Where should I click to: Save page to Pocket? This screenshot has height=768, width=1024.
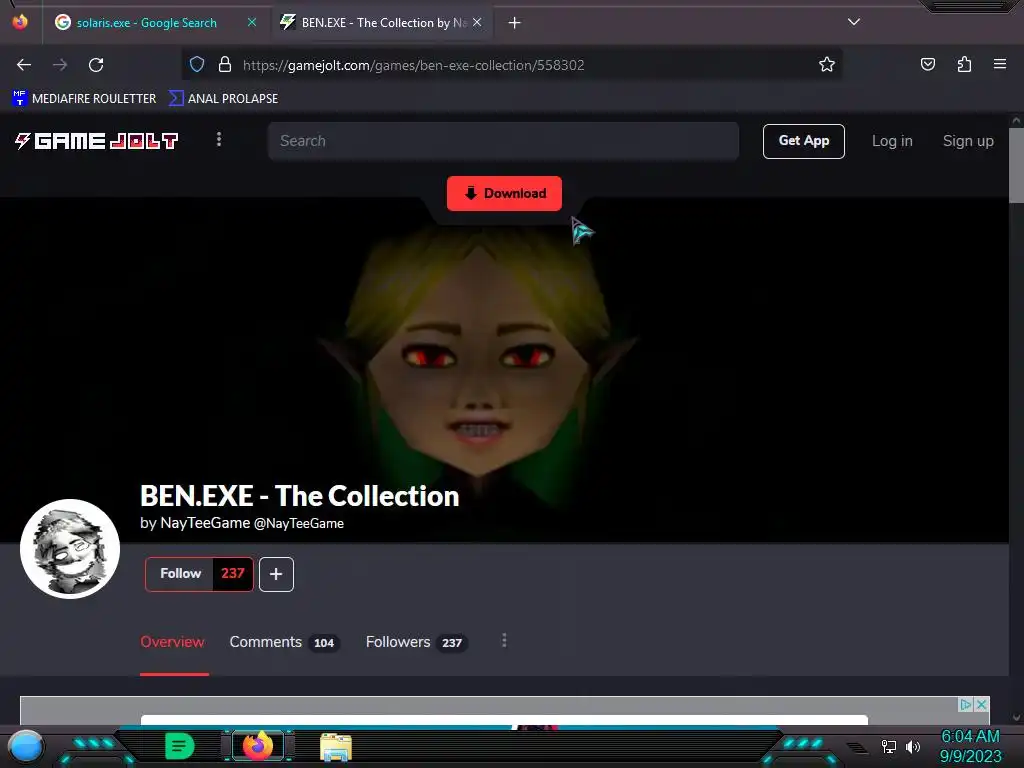[927, 65]
